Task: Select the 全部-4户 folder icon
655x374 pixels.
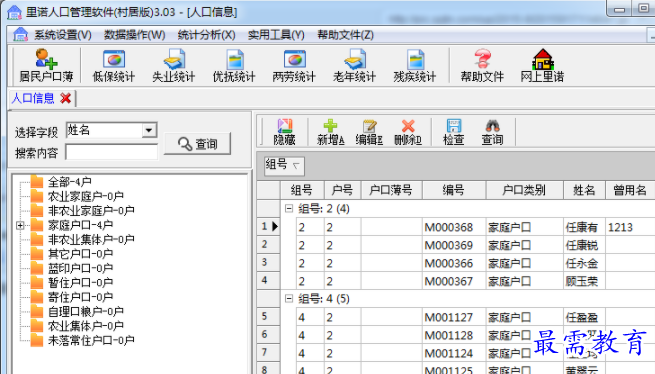Action: [37, 182]
